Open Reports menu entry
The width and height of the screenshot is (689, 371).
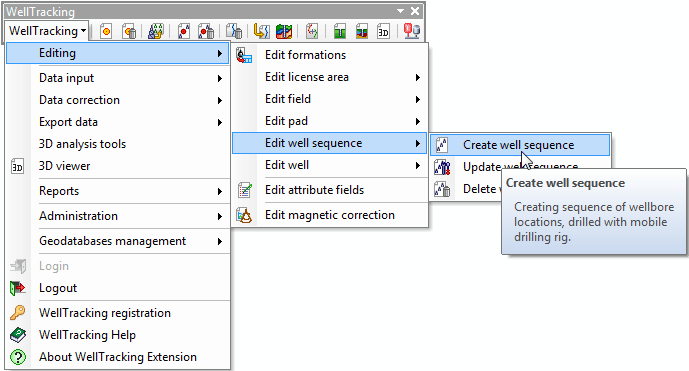tap(118, 191)
